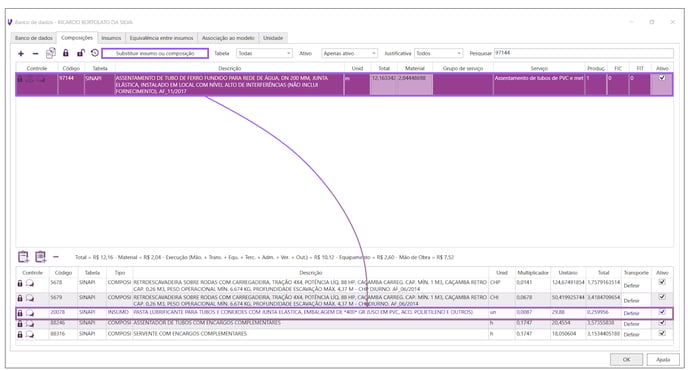
Task: Click lock icon in composition row 97144
Action: (x=20, y=79)
